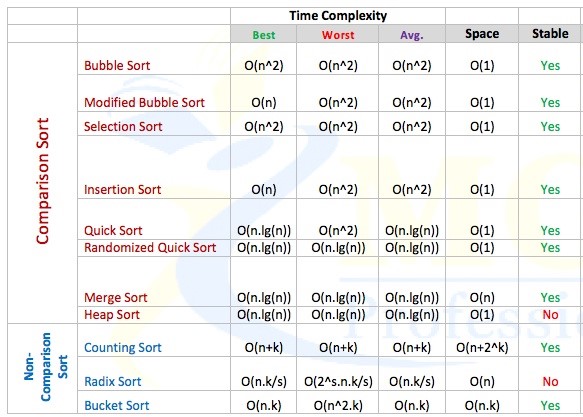Select the purple Avg. column header
Viewport: 583px width, 417px height.
[412, 34]
